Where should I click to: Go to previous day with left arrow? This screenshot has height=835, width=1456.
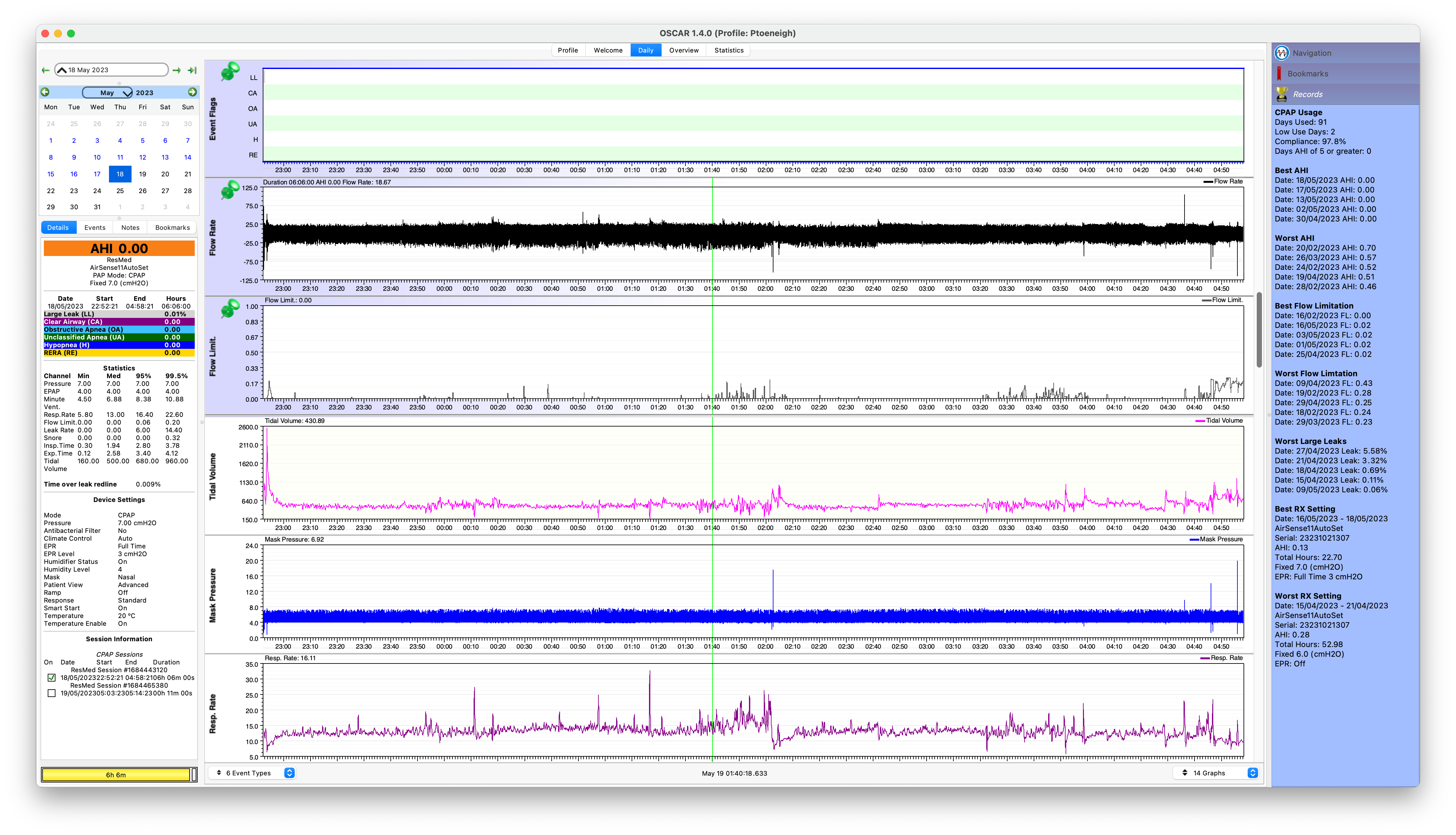coord(46,70)
